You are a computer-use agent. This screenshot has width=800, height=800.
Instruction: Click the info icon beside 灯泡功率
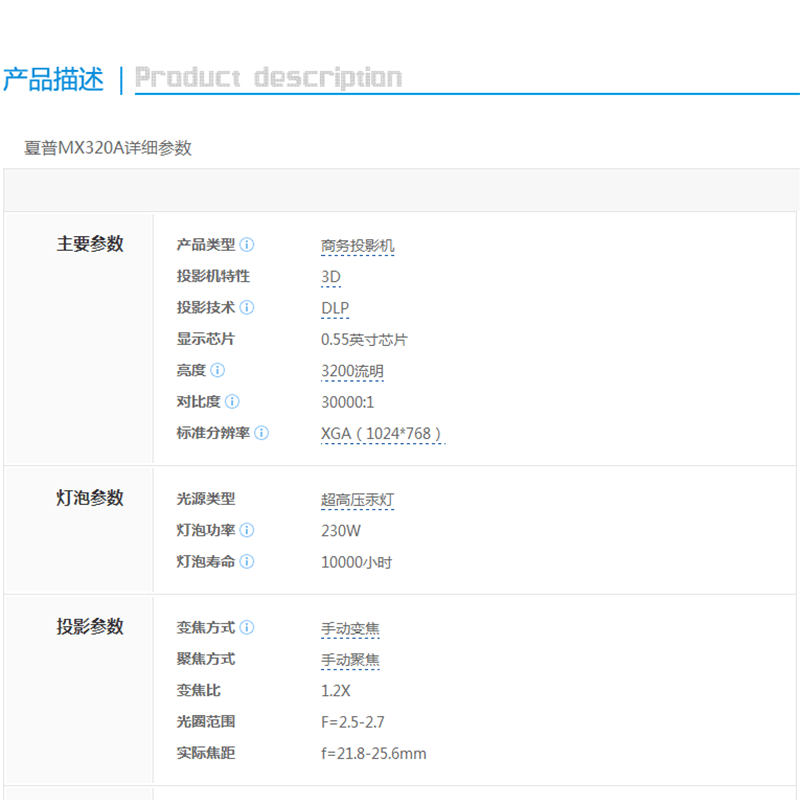pyautogui.click(x=247, y=530)
